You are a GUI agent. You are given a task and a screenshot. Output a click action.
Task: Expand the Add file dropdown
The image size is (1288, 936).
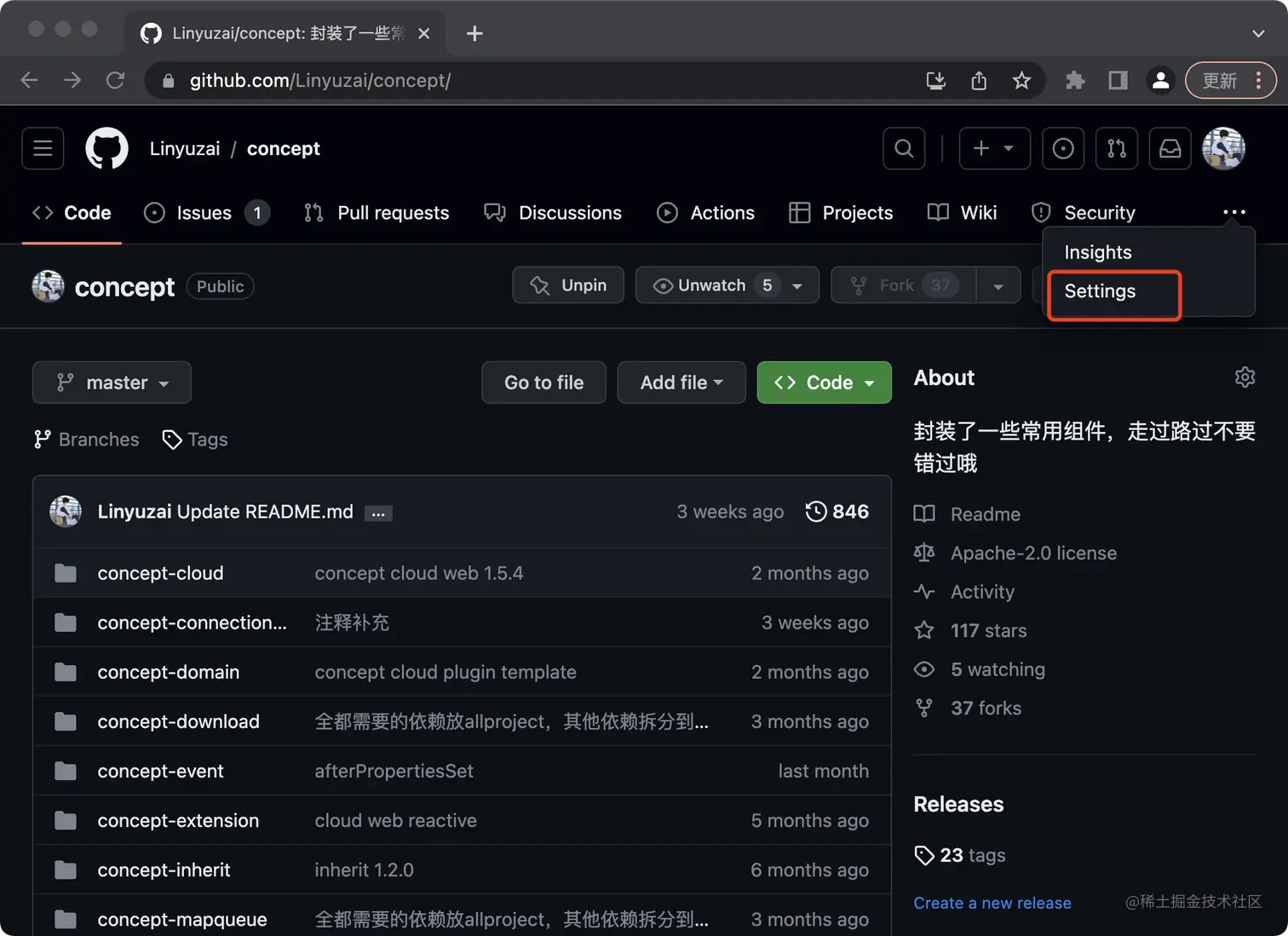(x=681, y=382)
